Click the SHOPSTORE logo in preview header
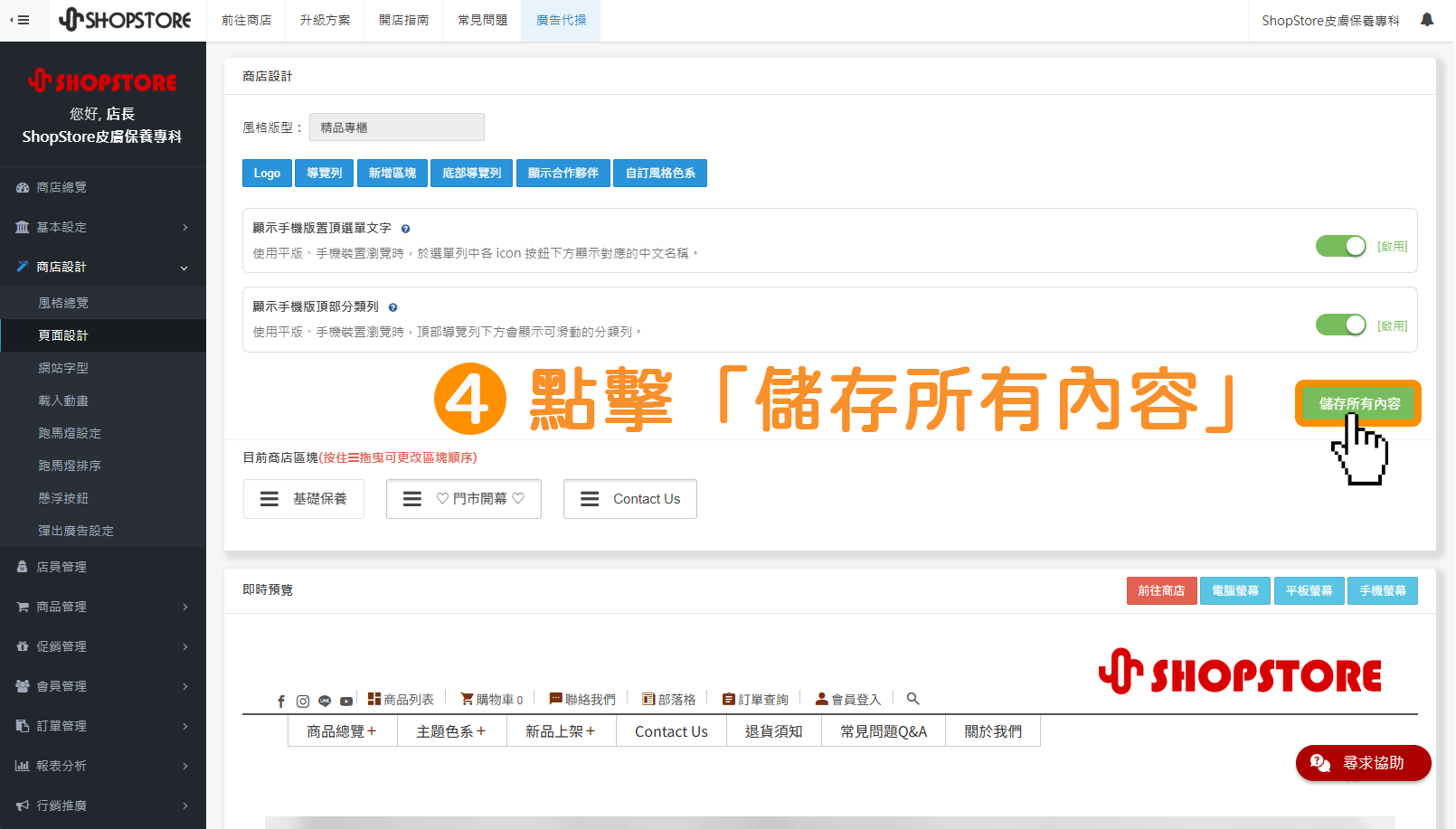The image size is (1456, 829). [x=1240, y=672]
